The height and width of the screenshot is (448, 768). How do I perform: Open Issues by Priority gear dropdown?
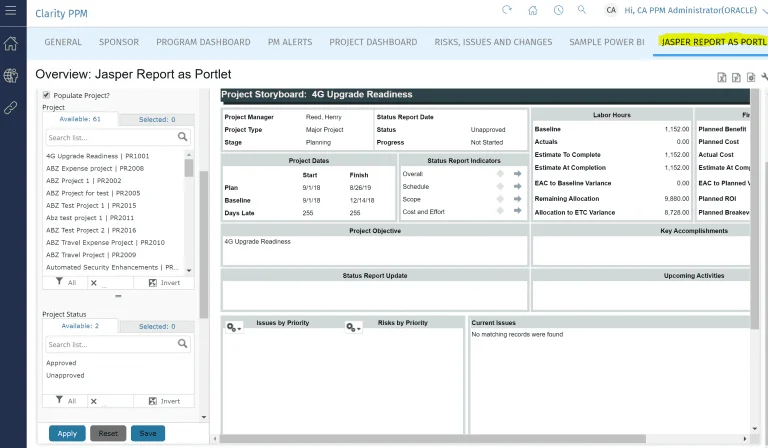point(234,327)
